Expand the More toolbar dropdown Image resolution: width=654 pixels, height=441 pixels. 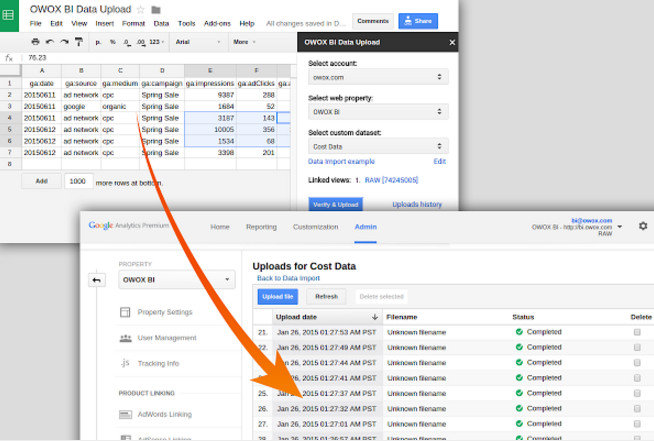click(x=244, y=42)
